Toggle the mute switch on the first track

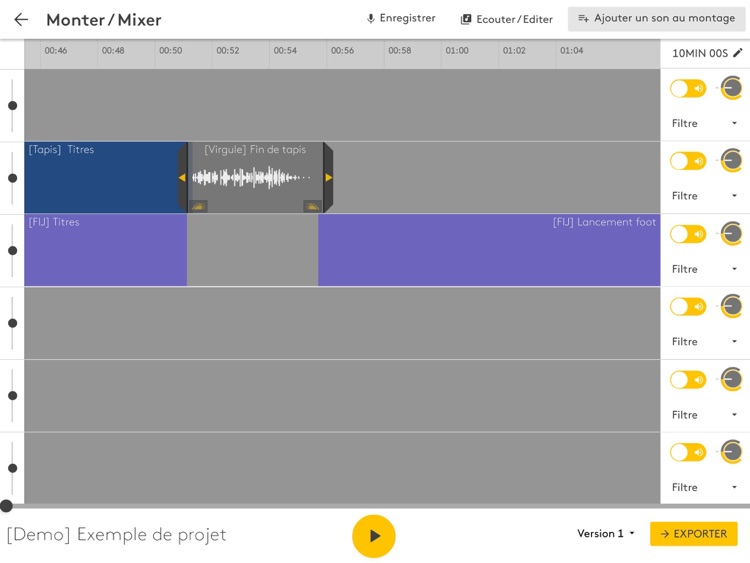[x=688, y=88]
